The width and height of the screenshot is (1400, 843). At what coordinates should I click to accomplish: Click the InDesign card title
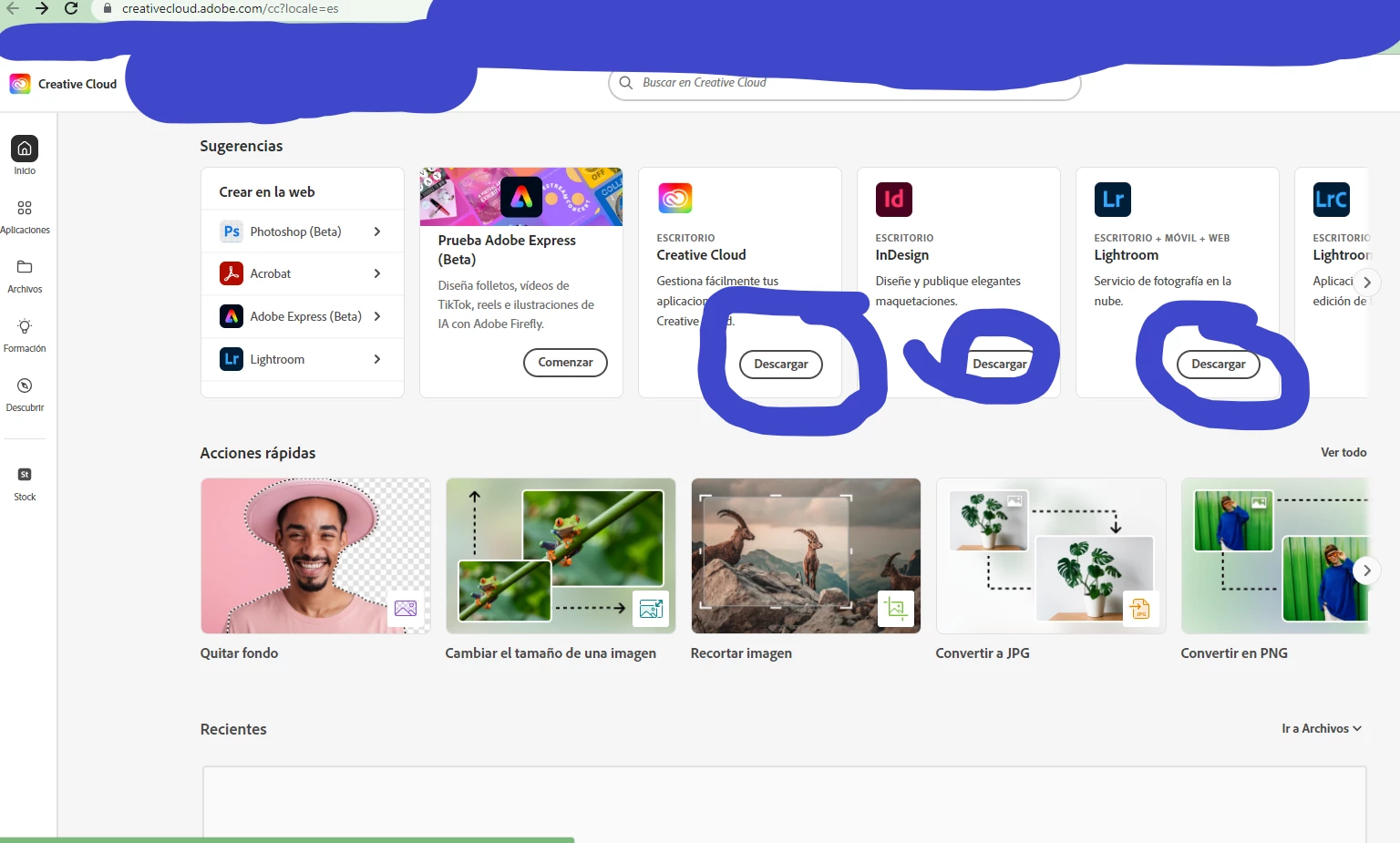point(902,255)
